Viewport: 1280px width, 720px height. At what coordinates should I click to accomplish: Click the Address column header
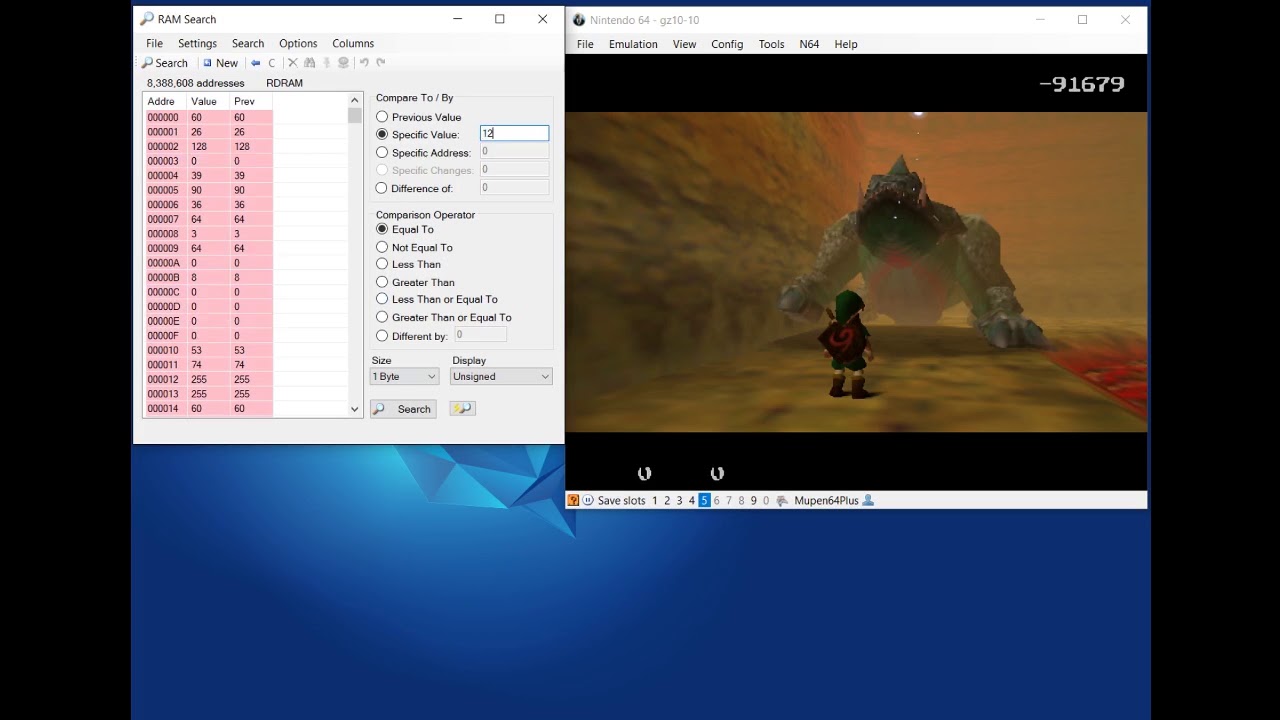pyautogui.click(x=164, y=102)
